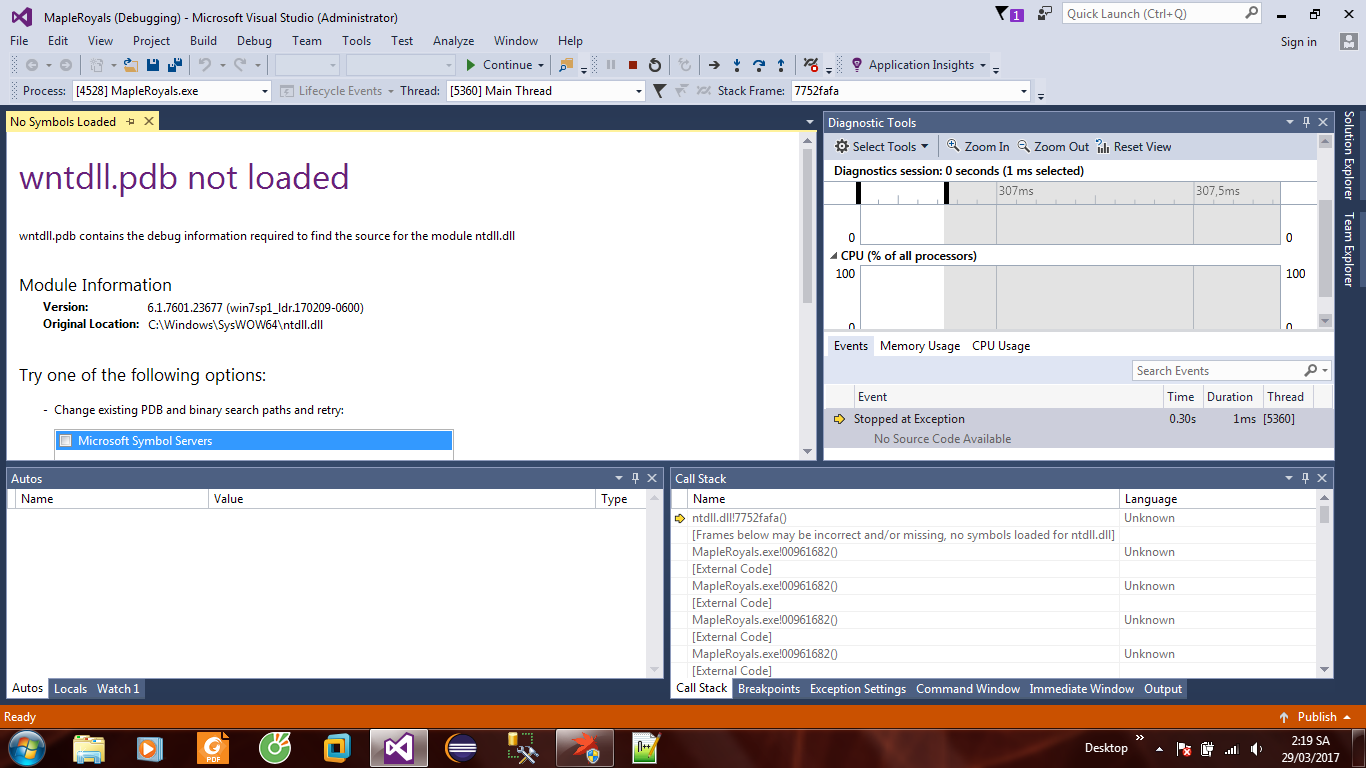Image resolution: width=1366 pixels, height=768 pixels.
Task: Open the Solution Explorer side tab
Action: (x=1349, y=155)
